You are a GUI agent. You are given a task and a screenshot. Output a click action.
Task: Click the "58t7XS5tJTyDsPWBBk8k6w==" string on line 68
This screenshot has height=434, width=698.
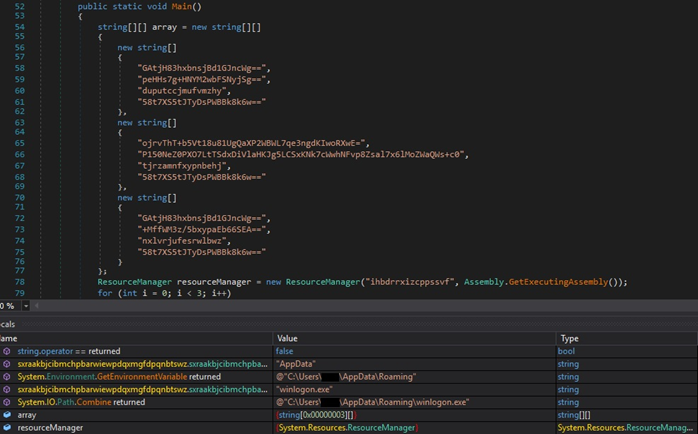point(202,177)
